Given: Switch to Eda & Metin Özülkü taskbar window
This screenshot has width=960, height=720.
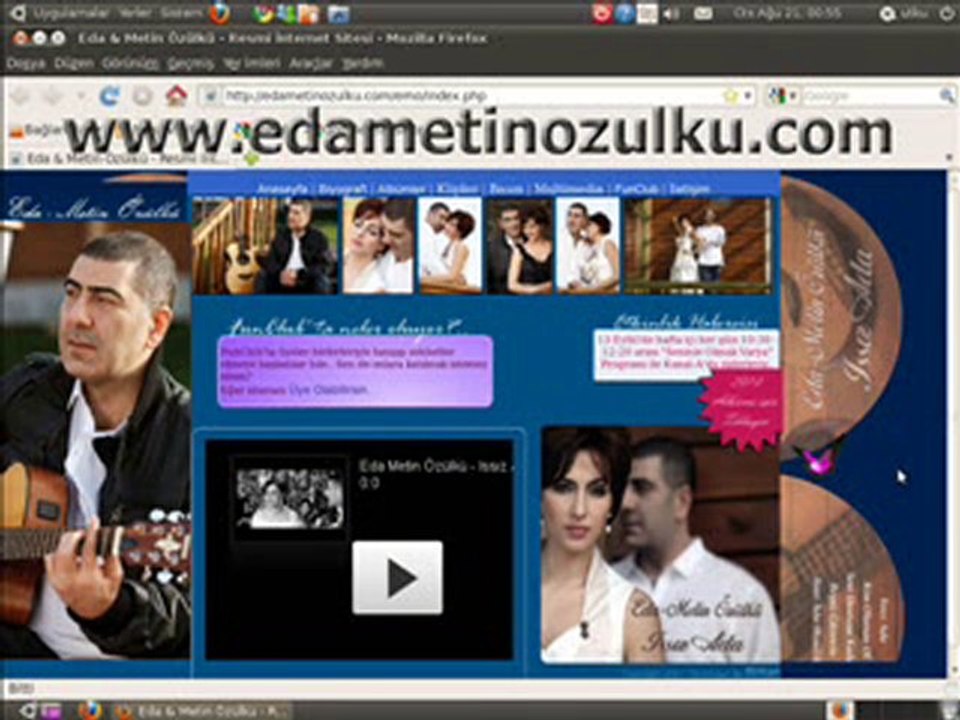Looking at the screenshot, I should point(203,711).
